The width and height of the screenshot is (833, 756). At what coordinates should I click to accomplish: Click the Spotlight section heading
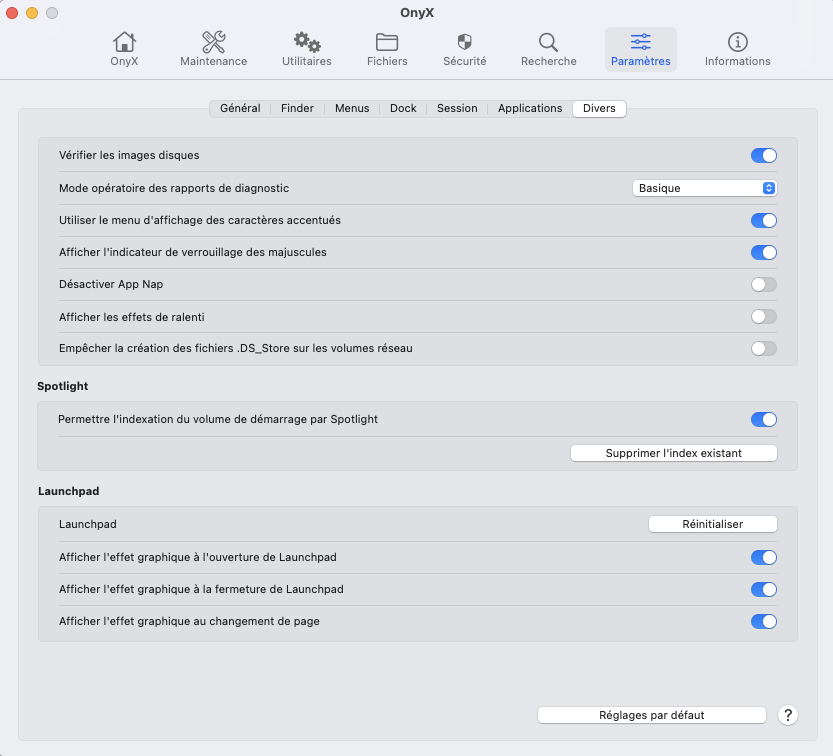click(x=63, y=386)
